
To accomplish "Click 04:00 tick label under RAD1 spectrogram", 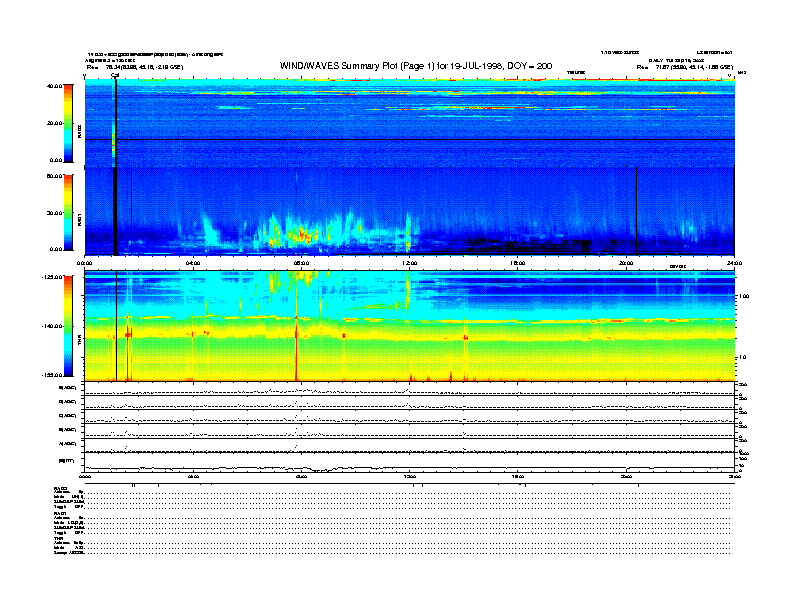I will (193, 263).
